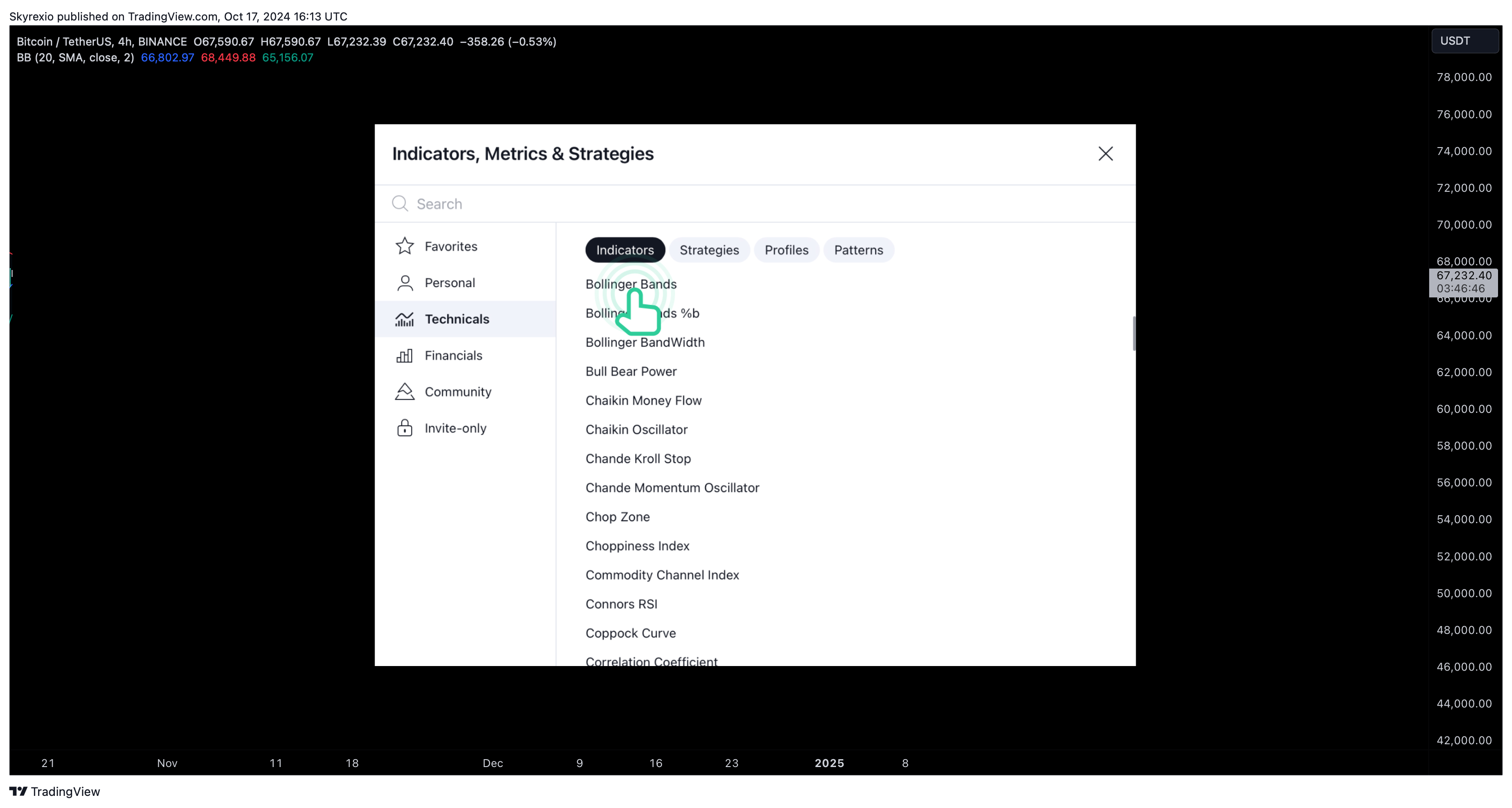
Task: Click the Personal user icon
Action: point(404,283)
